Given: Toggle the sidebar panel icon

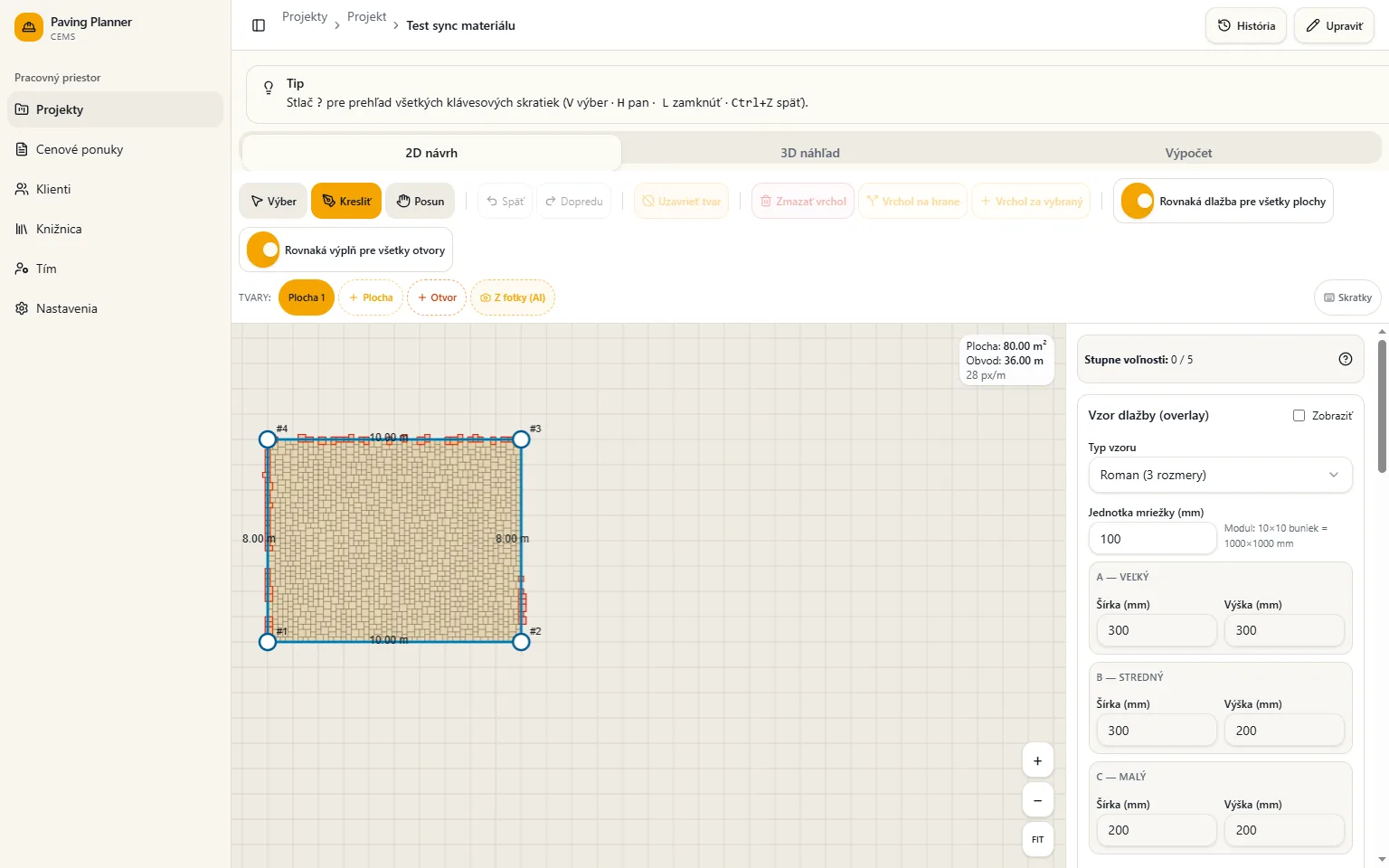Looking at the screenshot, I should (259, 25).
